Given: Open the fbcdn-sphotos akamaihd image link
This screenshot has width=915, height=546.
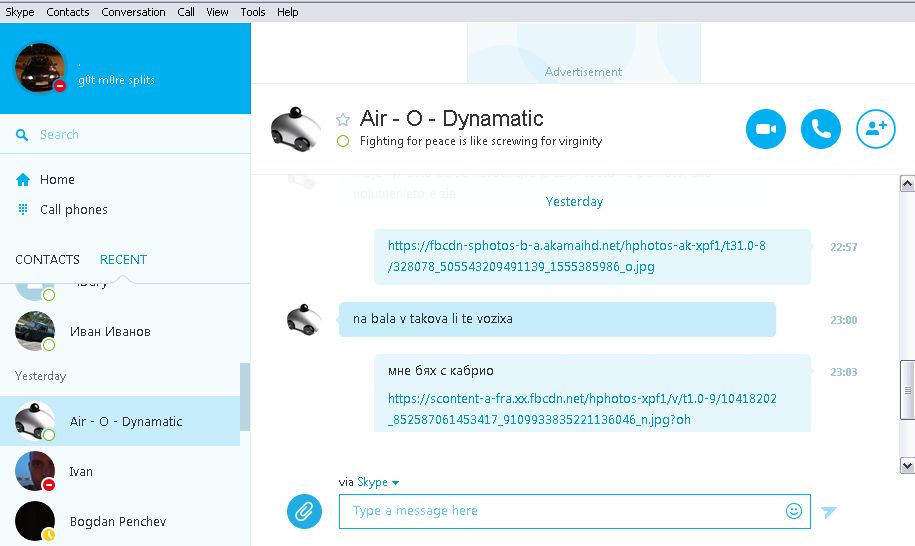Looking at the screenshot, I should (x=577, y=256).
